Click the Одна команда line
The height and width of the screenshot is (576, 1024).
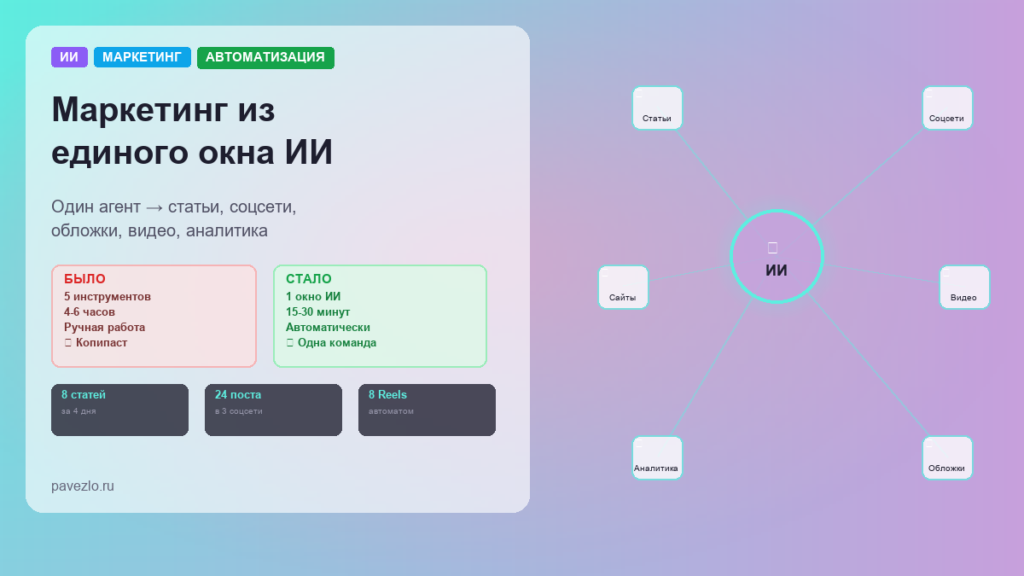(331, 343)
